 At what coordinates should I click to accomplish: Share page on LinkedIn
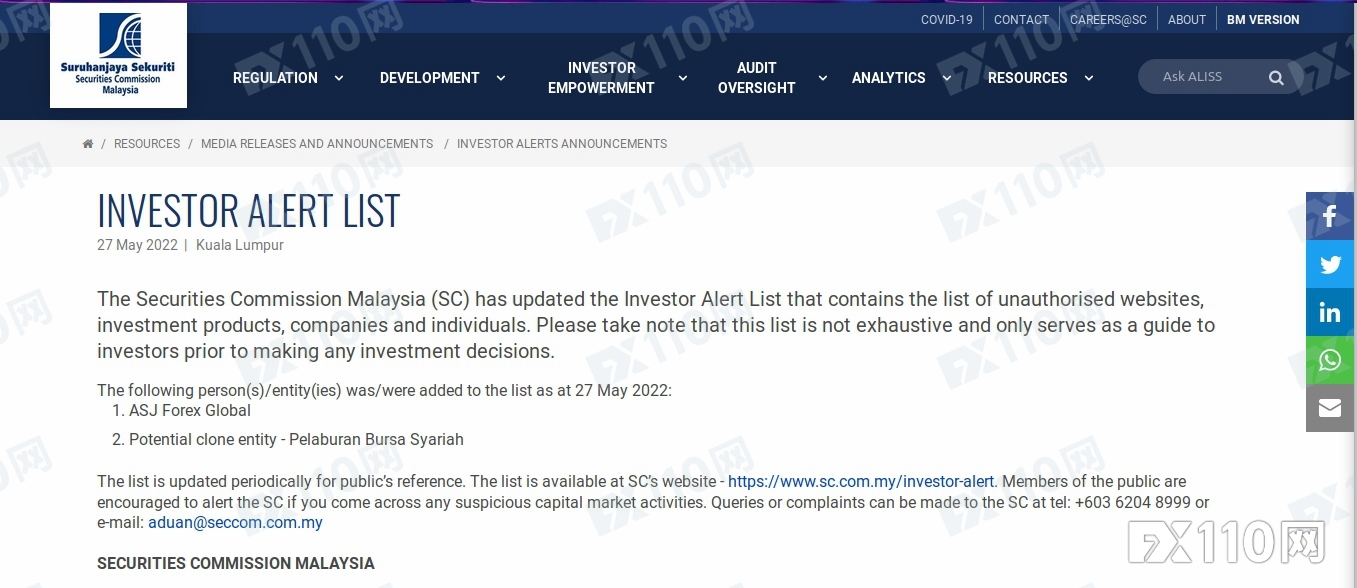pos(1330,312)
